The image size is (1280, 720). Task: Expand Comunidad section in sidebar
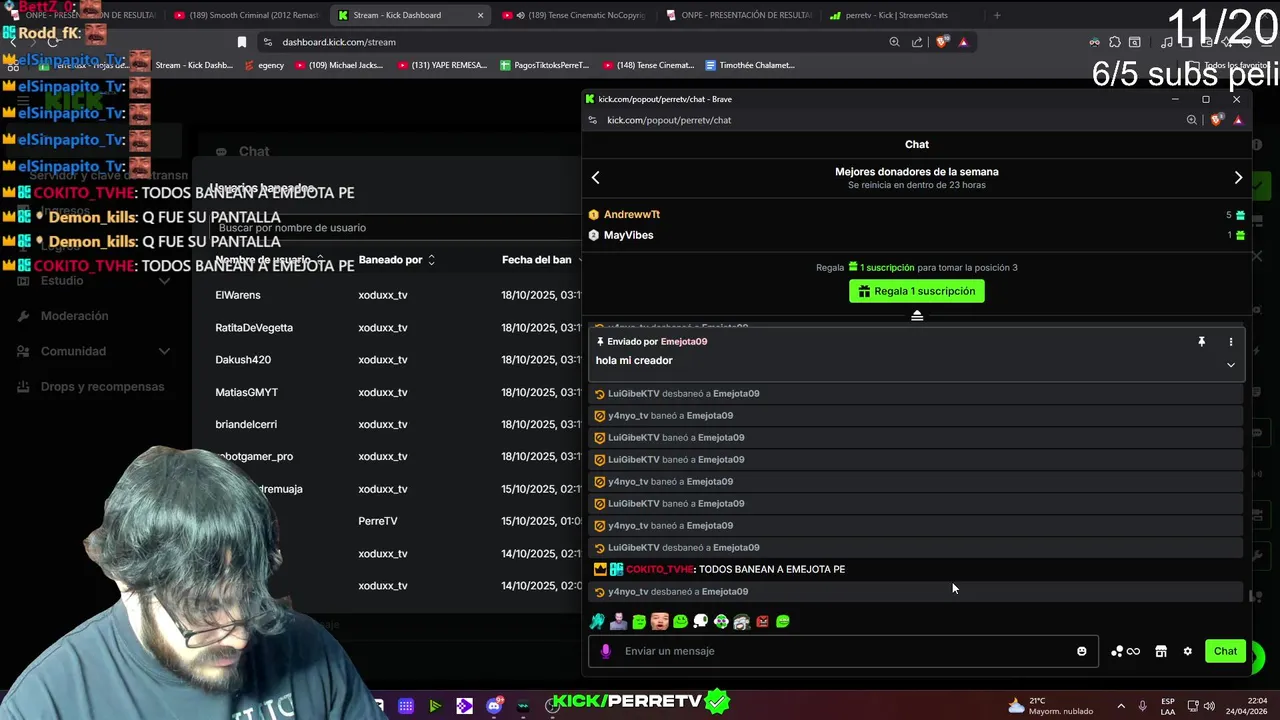pos(93,351)
